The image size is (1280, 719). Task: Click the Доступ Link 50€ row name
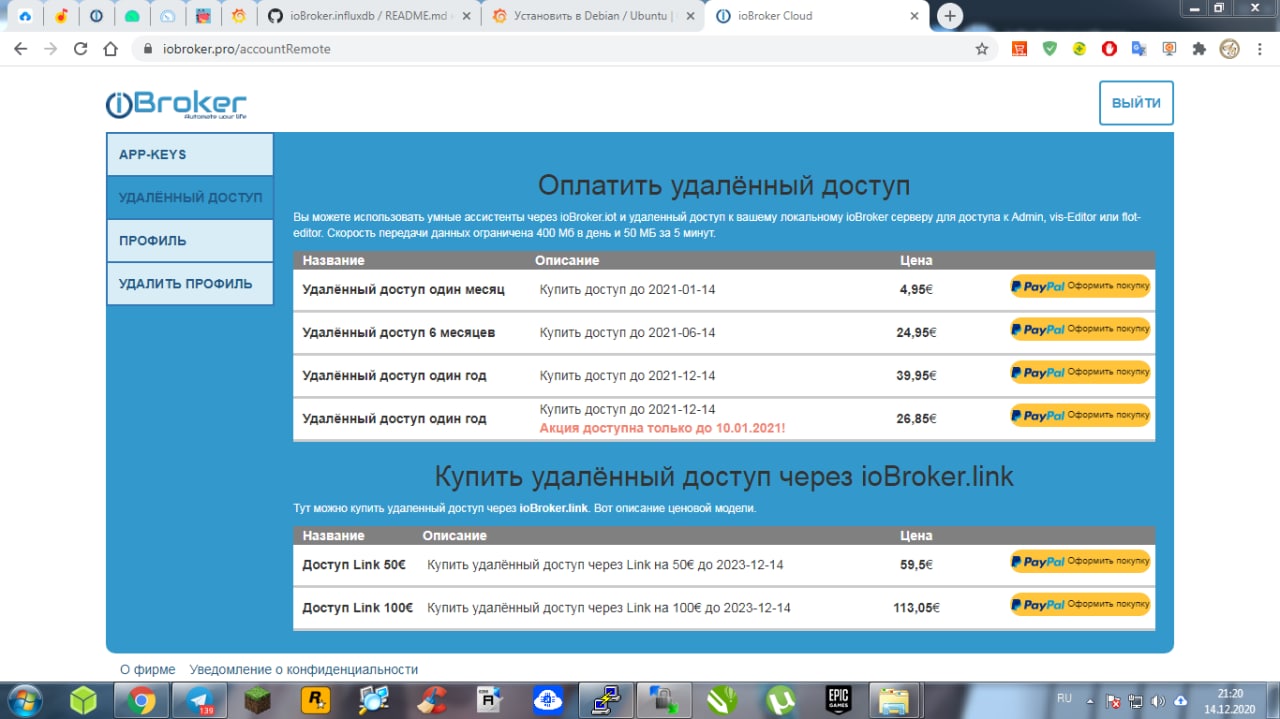(354, 565)
